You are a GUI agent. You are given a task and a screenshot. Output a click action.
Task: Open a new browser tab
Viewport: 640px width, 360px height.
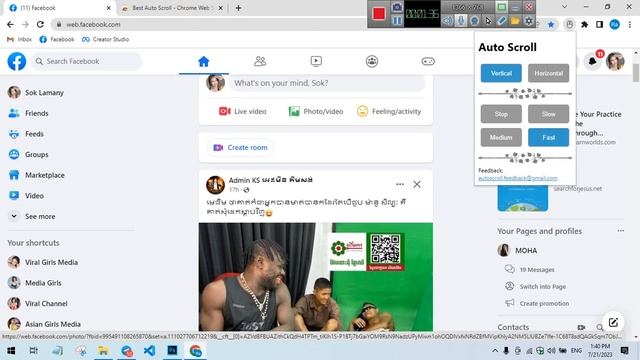(x=238, y=8)
